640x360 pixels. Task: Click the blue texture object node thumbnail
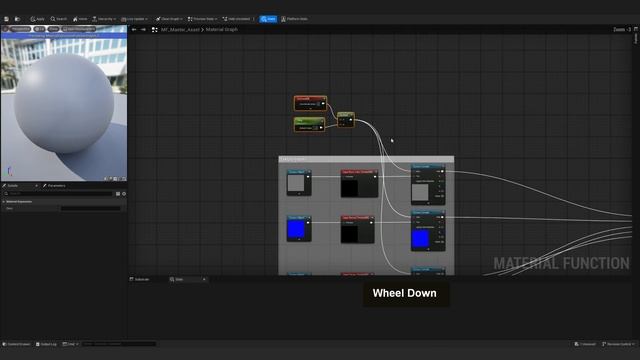pyautogui.click(x=296, y=229)
